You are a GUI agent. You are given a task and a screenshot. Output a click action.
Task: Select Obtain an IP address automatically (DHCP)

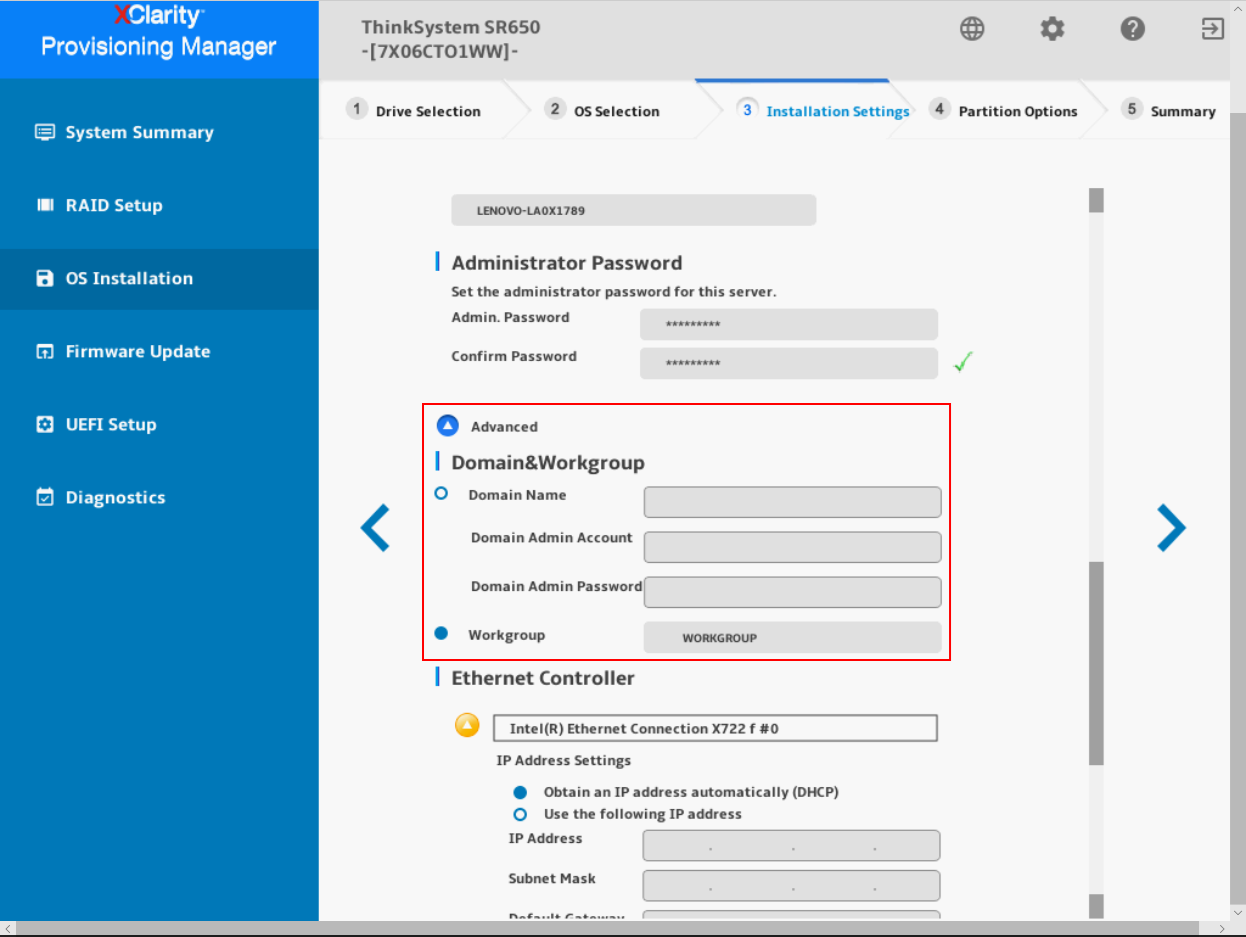[520, 792]
